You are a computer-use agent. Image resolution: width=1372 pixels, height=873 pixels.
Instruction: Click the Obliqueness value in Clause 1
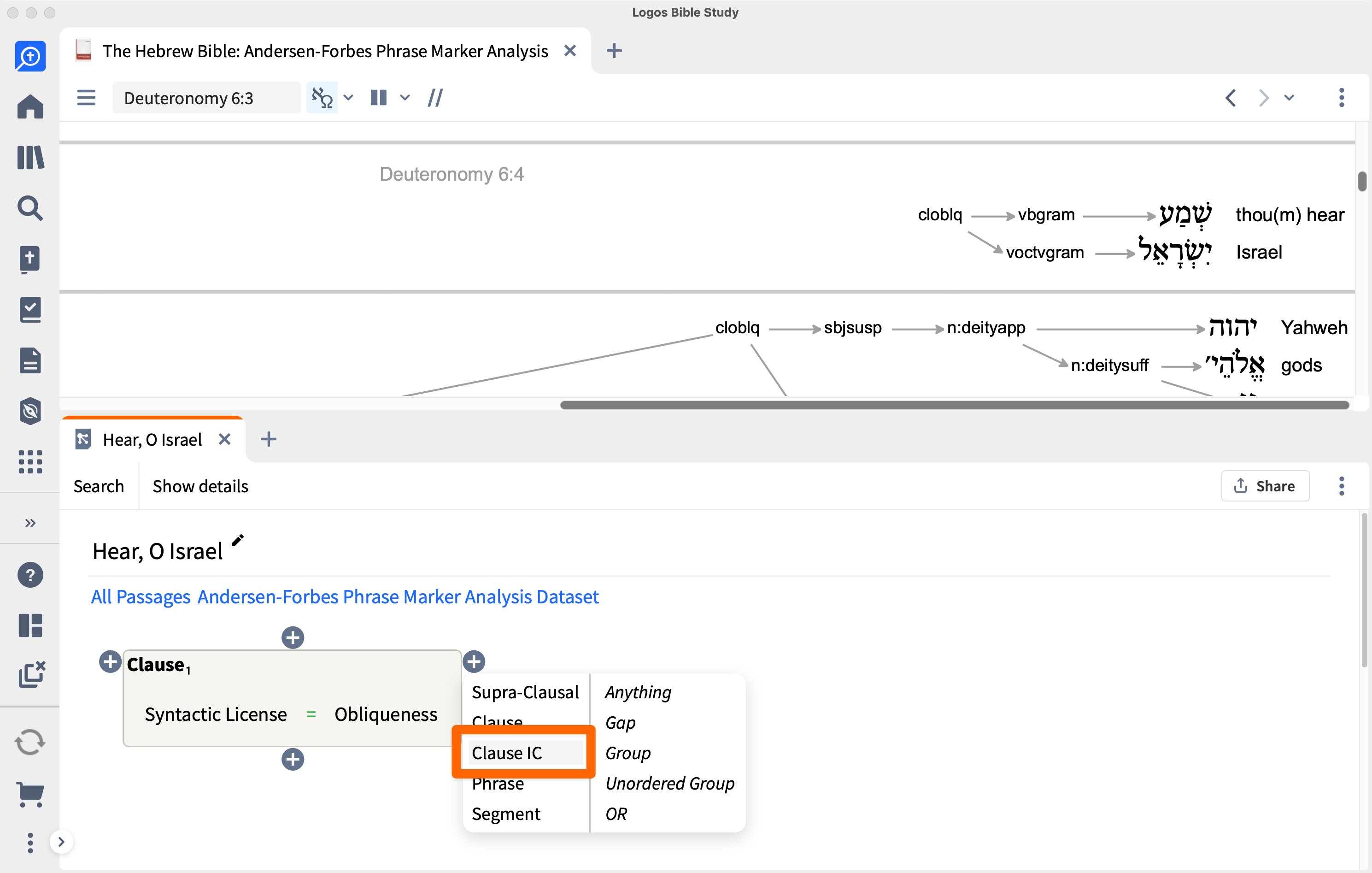(386, 714)
